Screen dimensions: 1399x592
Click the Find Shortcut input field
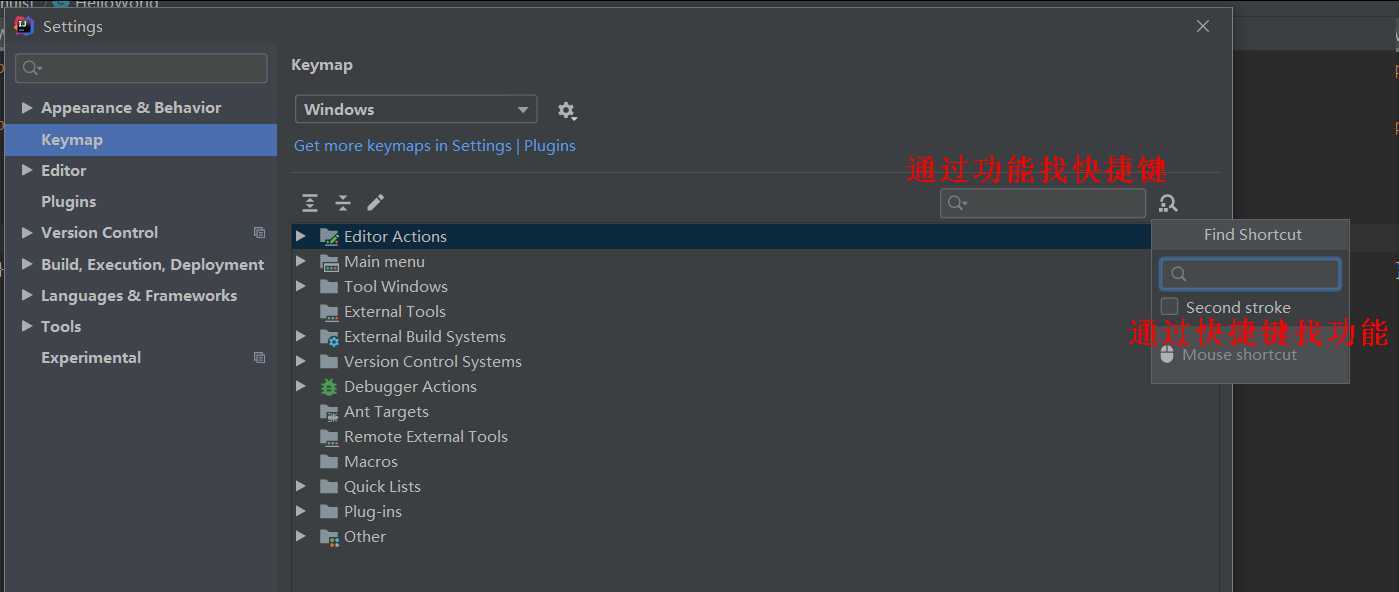coord(1250,274)
